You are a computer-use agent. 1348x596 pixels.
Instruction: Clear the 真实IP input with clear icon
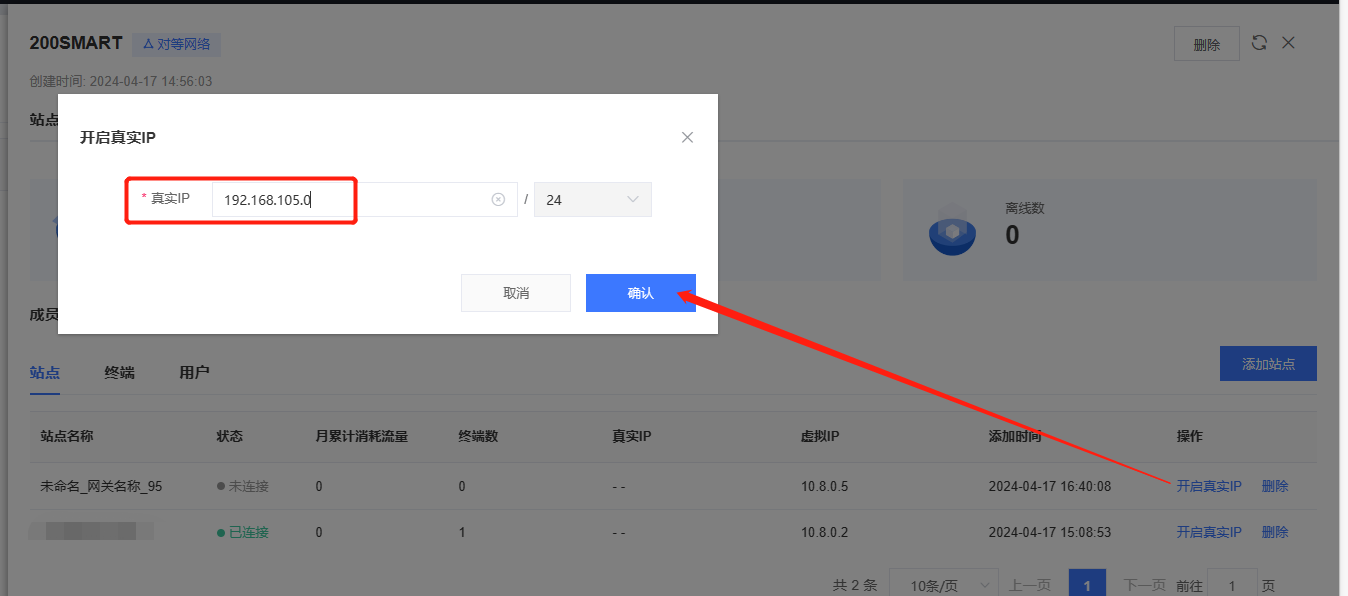(498, 200)
